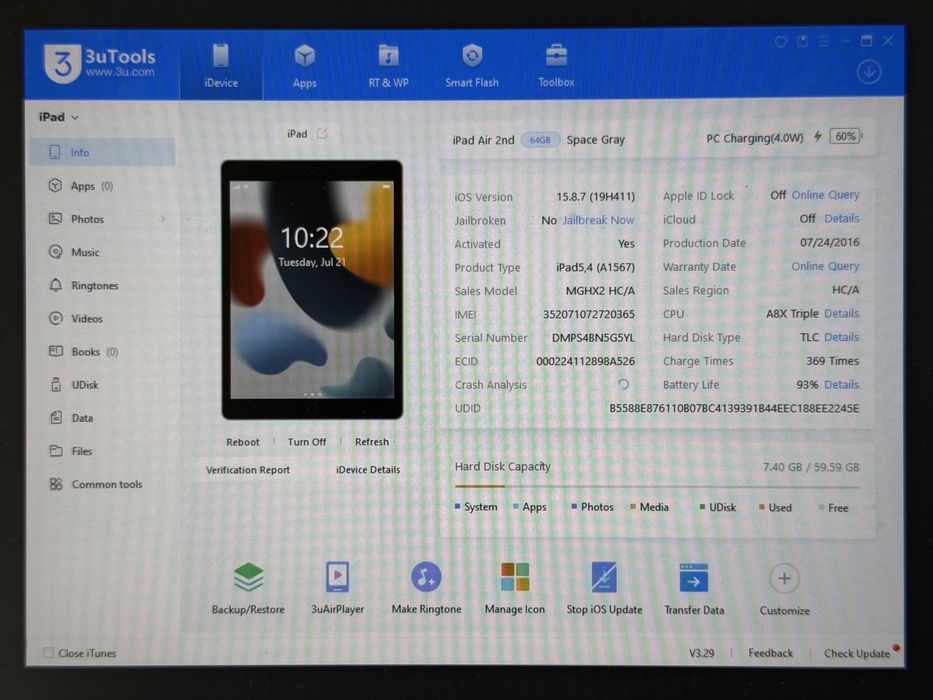Select Info in the sidebar

102,152
